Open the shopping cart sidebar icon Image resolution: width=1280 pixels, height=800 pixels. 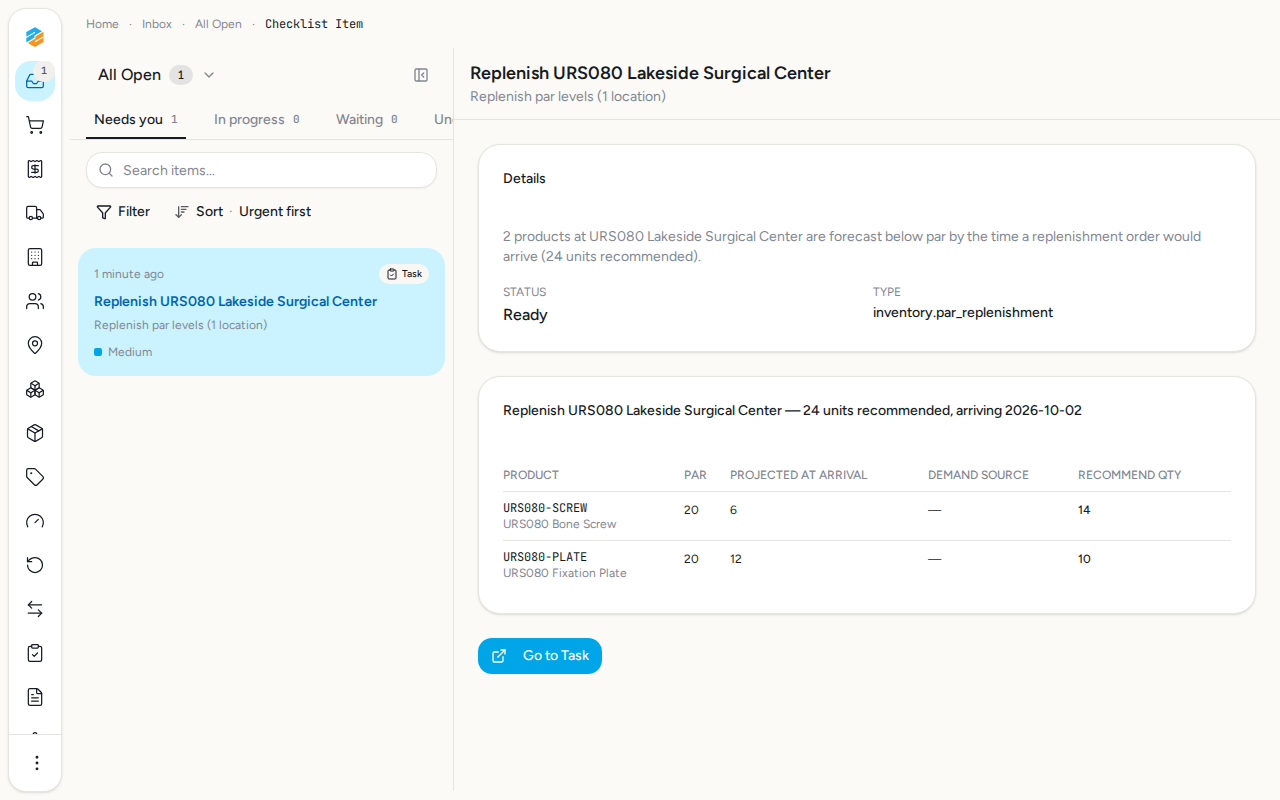[35, 125]
